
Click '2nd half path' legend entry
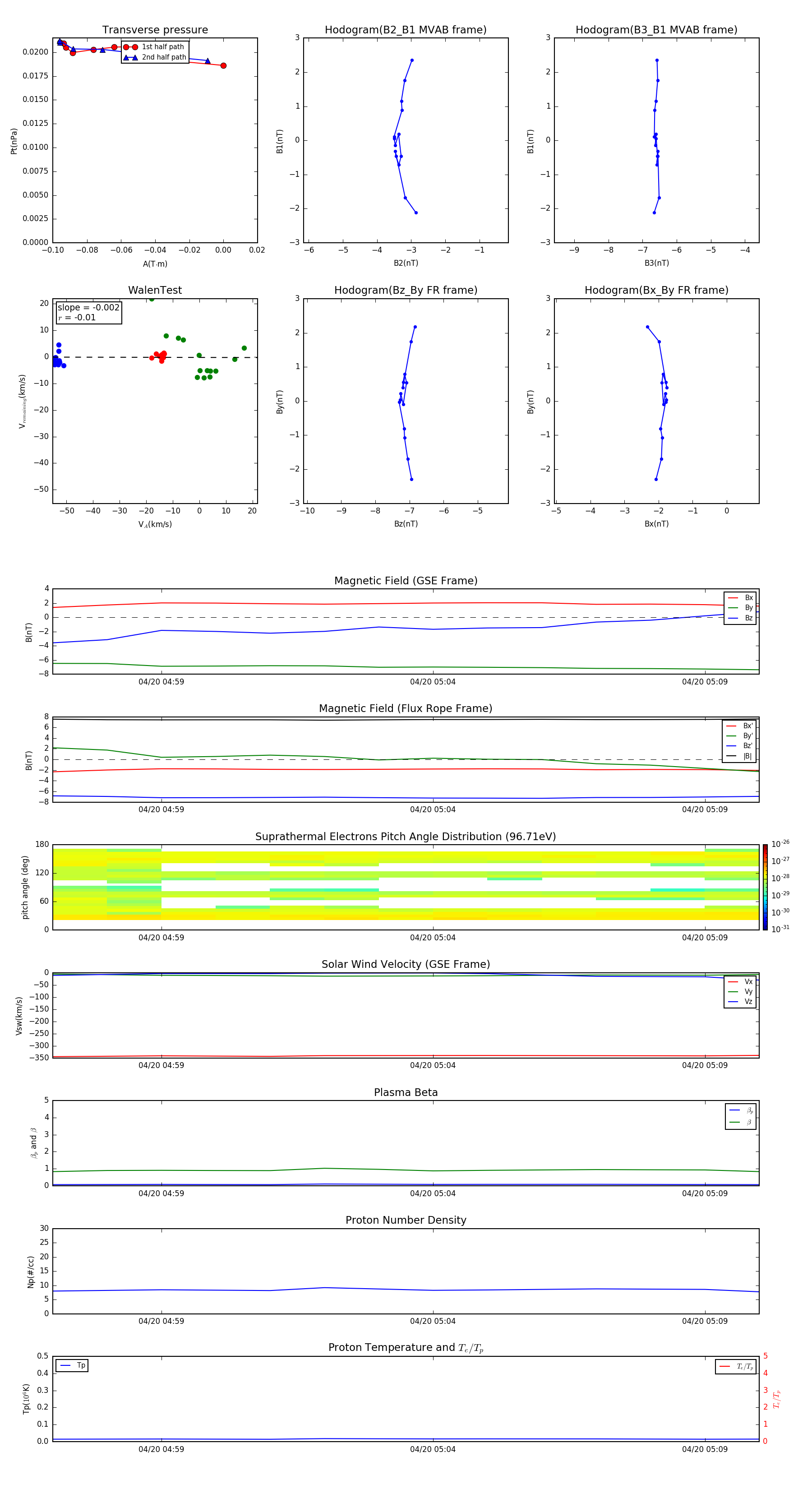pyautogui.click(x=155, y=57)
